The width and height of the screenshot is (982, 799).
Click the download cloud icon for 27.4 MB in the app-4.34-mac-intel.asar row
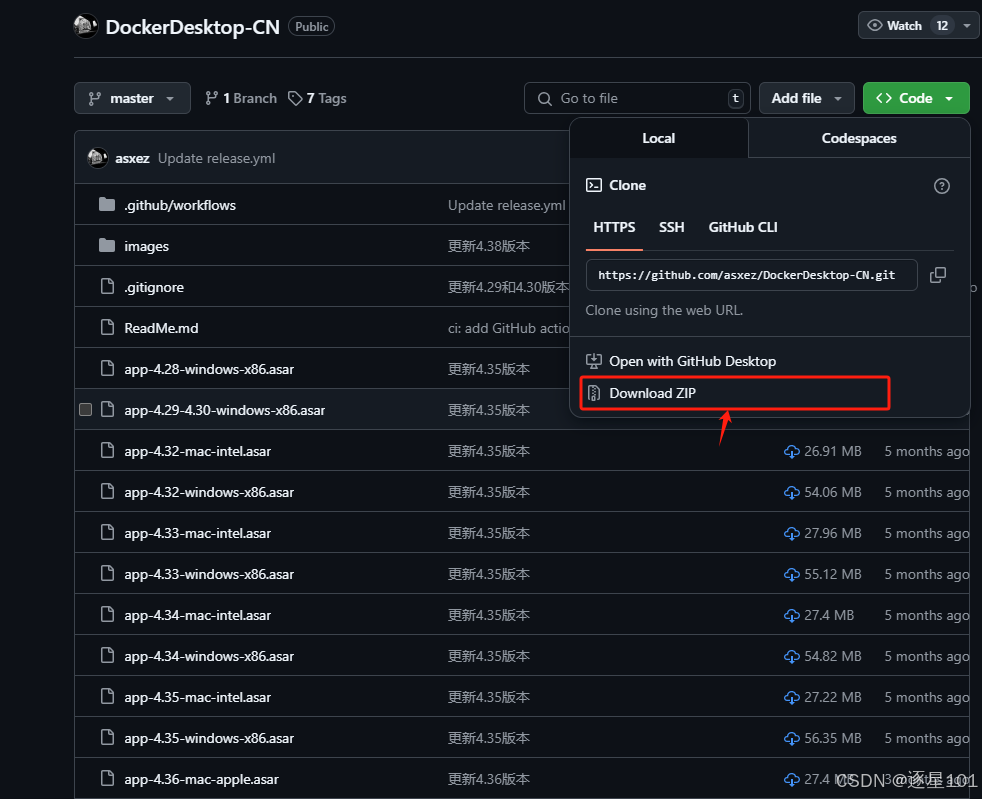[792, 616]
